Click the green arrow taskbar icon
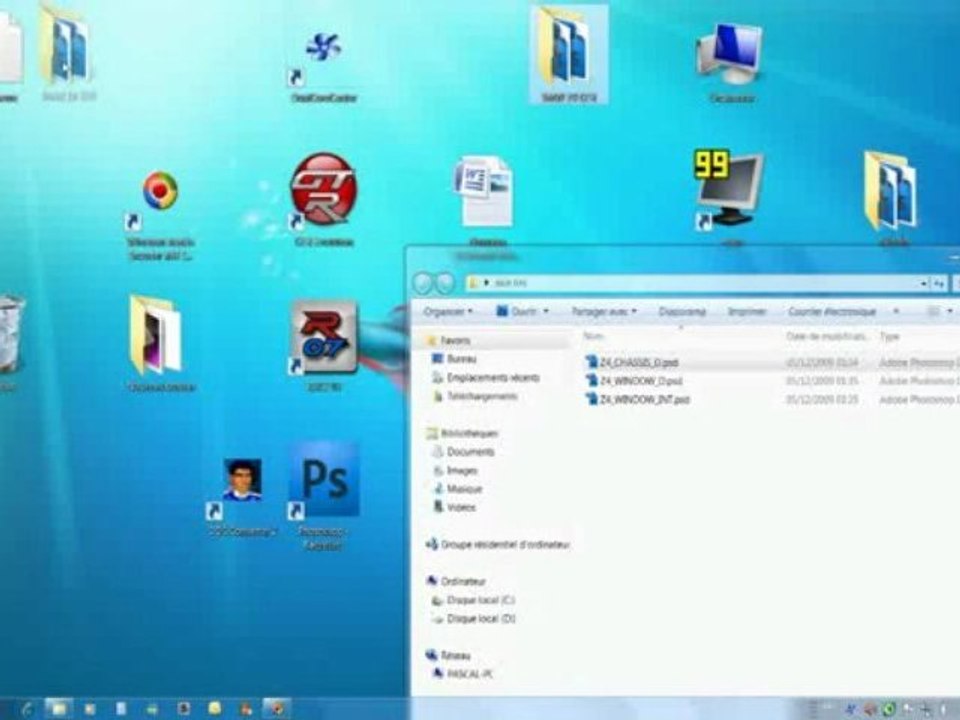 tap(151, 709)
